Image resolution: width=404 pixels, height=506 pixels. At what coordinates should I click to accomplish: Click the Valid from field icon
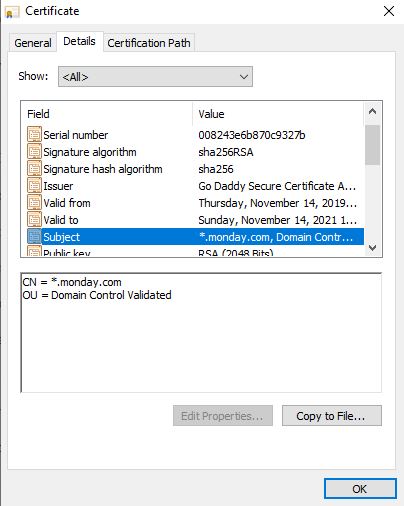click(34, 203)
